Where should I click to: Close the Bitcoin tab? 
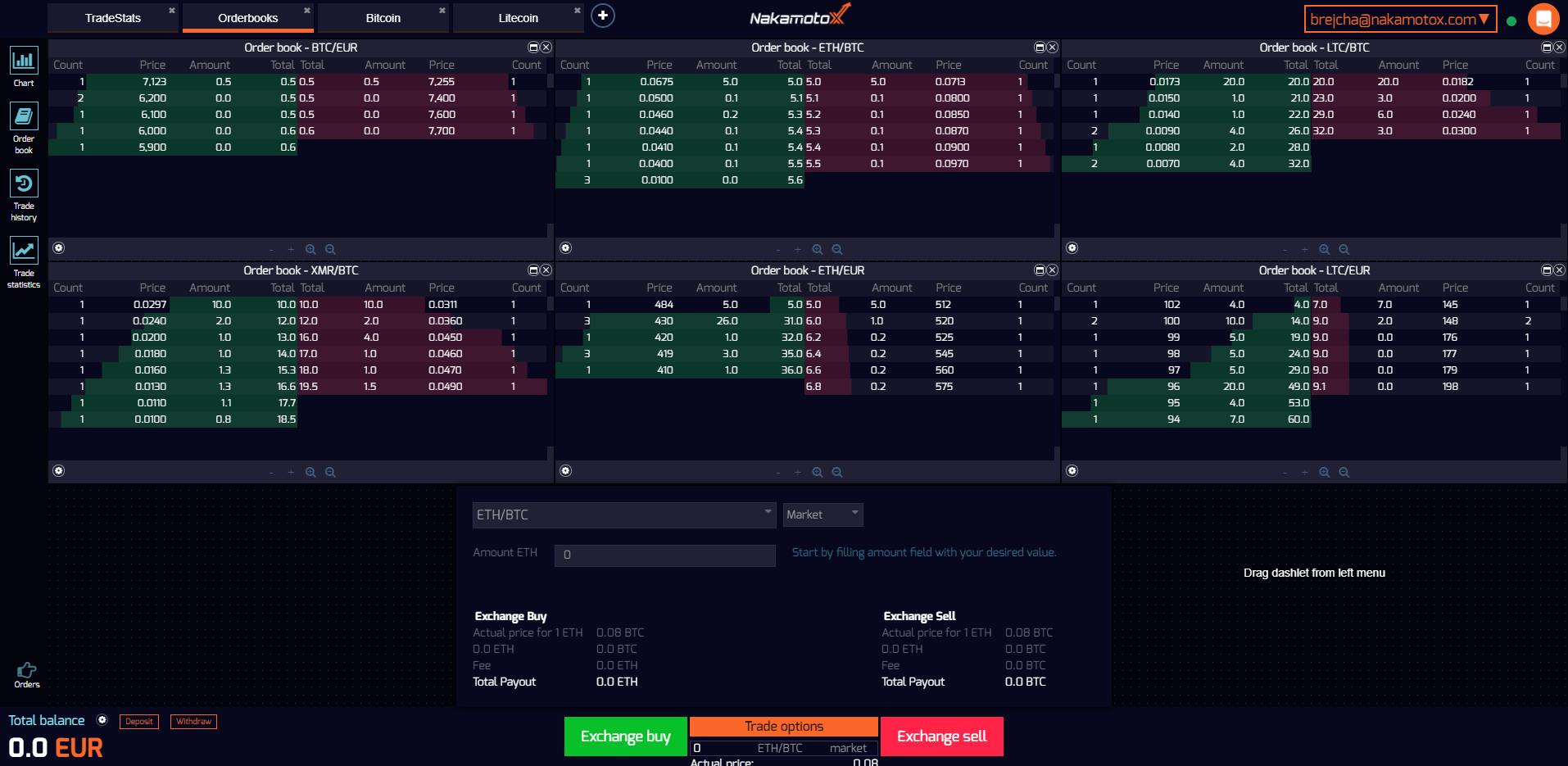442,10
